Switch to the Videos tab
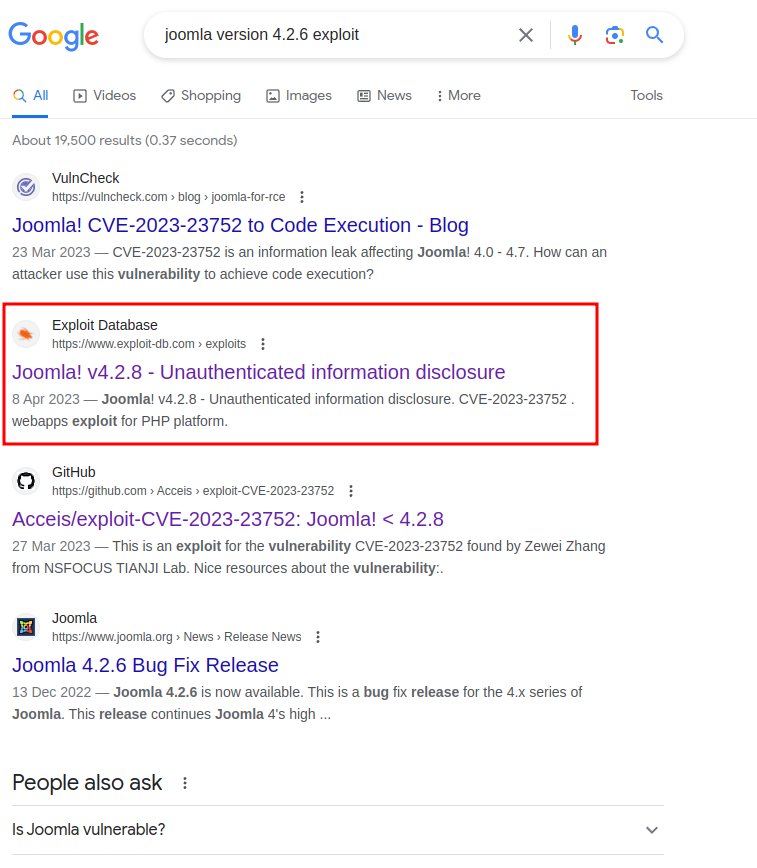Viewport: 757px width, 868px height. (x=104, y=96)
